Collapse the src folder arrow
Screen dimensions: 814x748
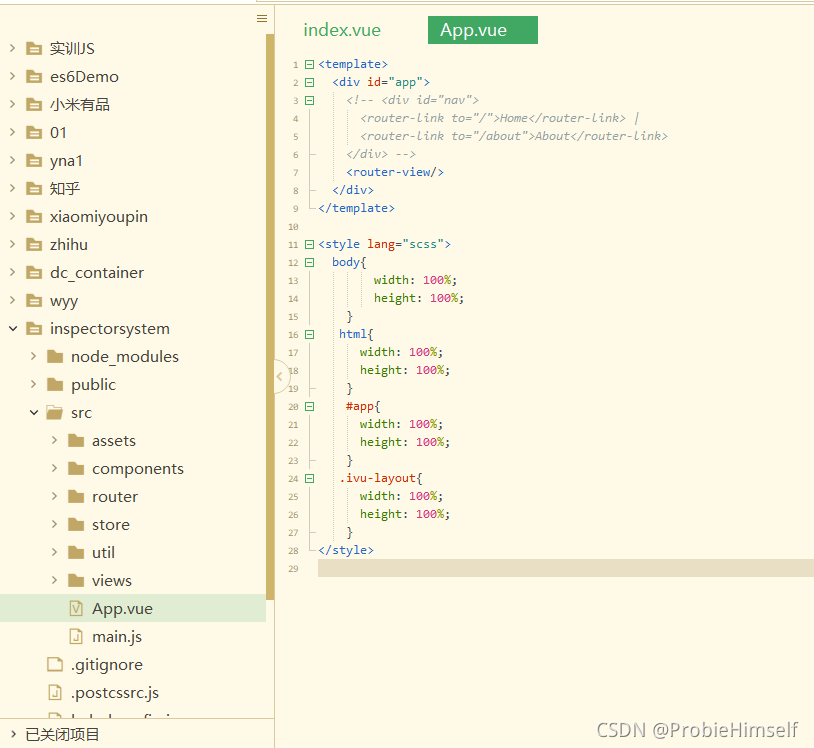34,413
